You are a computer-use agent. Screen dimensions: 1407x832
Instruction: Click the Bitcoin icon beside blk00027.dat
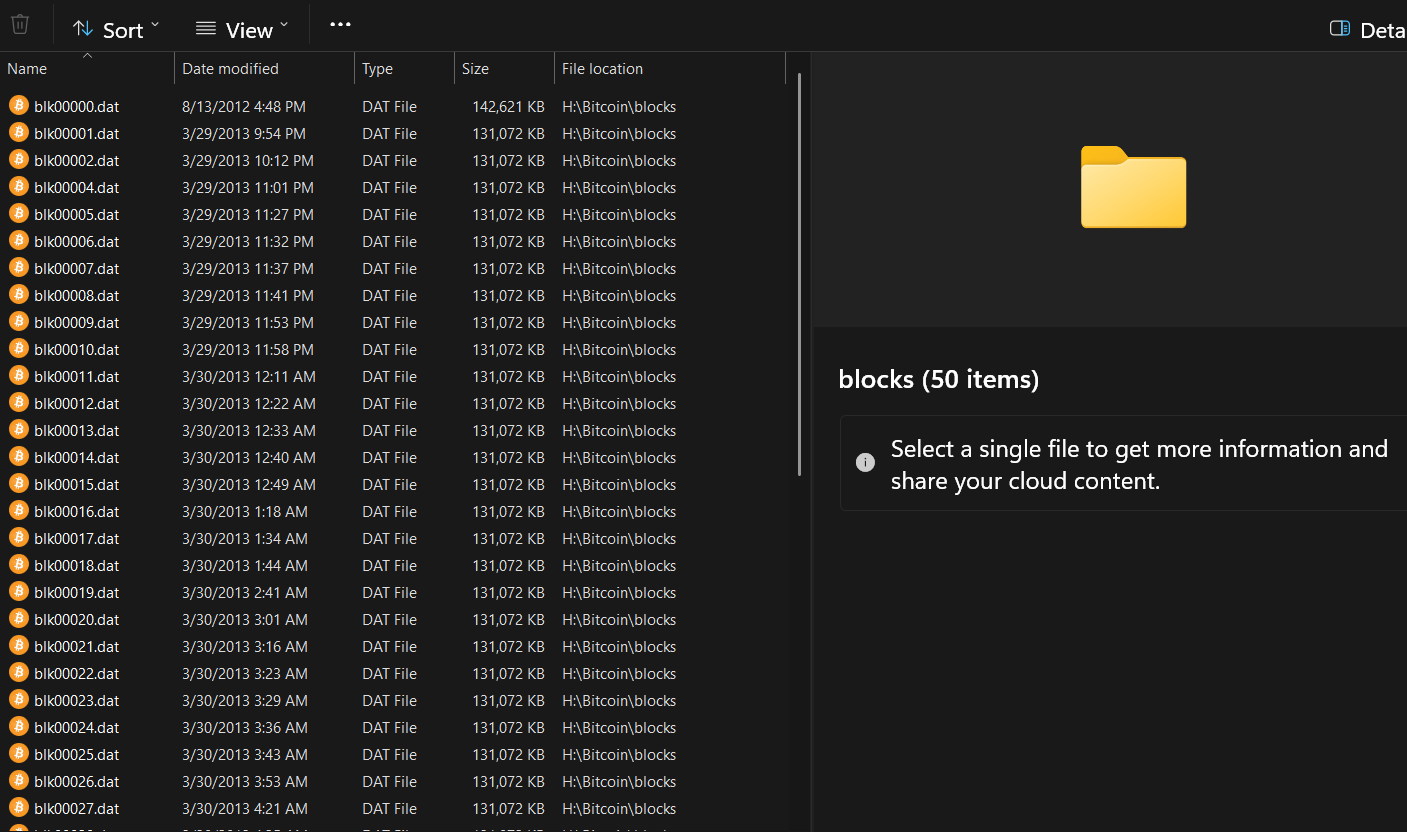(x=19, y=808)
